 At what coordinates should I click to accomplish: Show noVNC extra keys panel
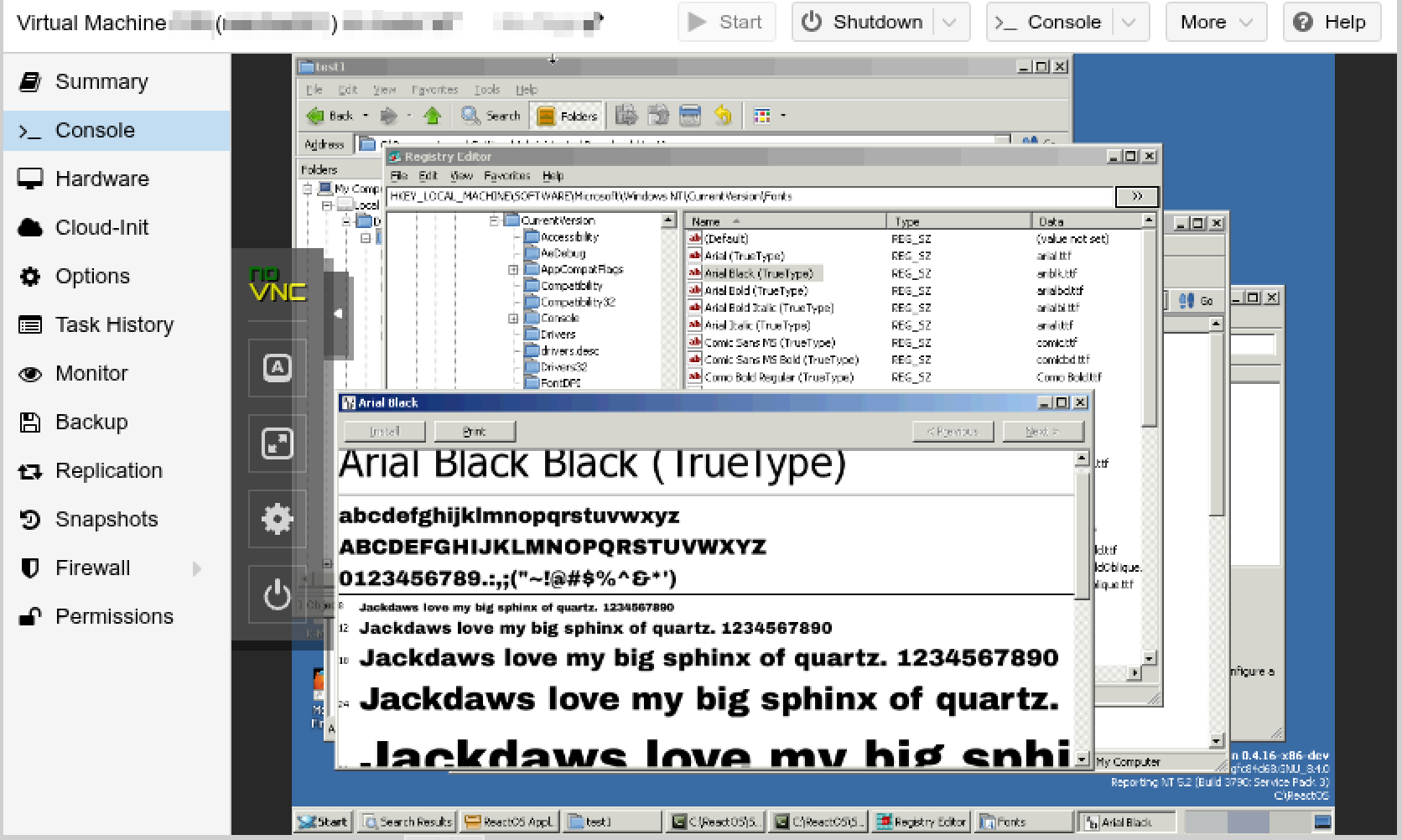click(277, 367)
